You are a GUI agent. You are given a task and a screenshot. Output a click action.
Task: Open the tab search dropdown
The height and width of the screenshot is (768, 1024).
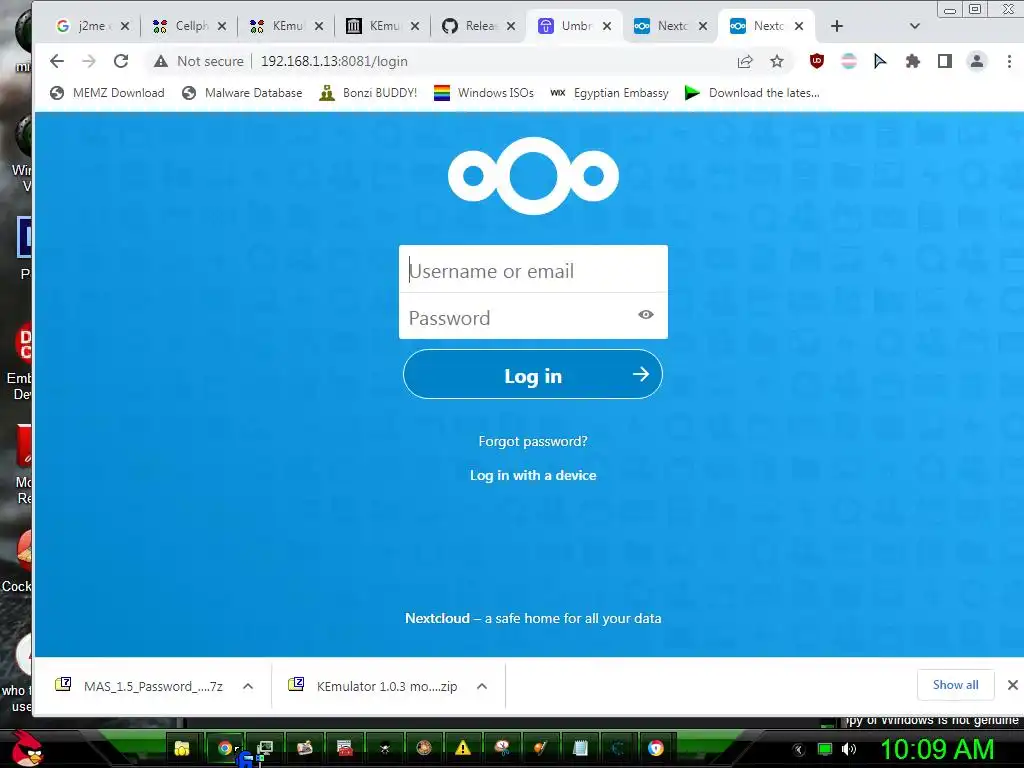point(914,26)
